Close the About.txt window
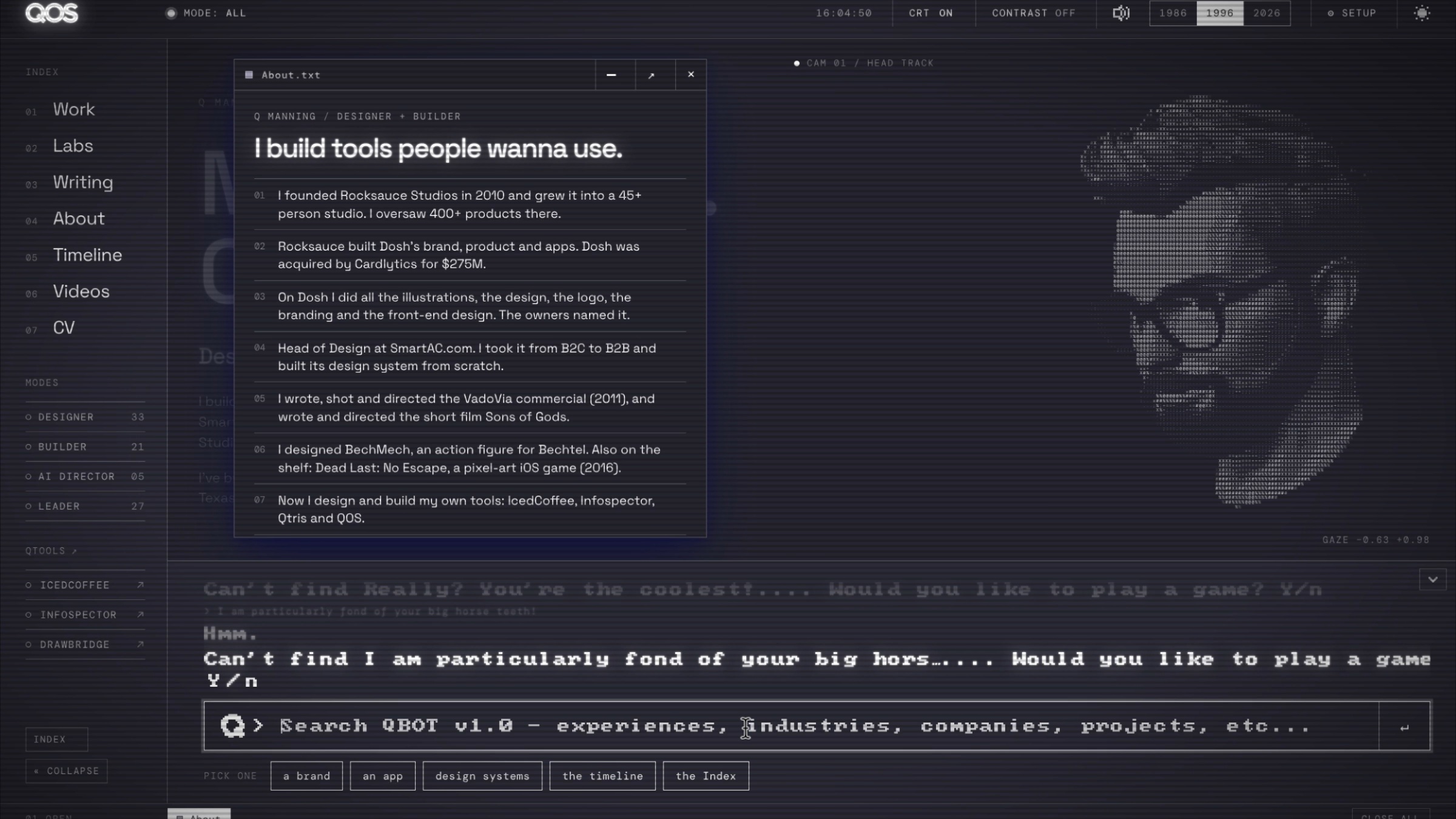Viewport: 1456px width, 819px height. 690,75
